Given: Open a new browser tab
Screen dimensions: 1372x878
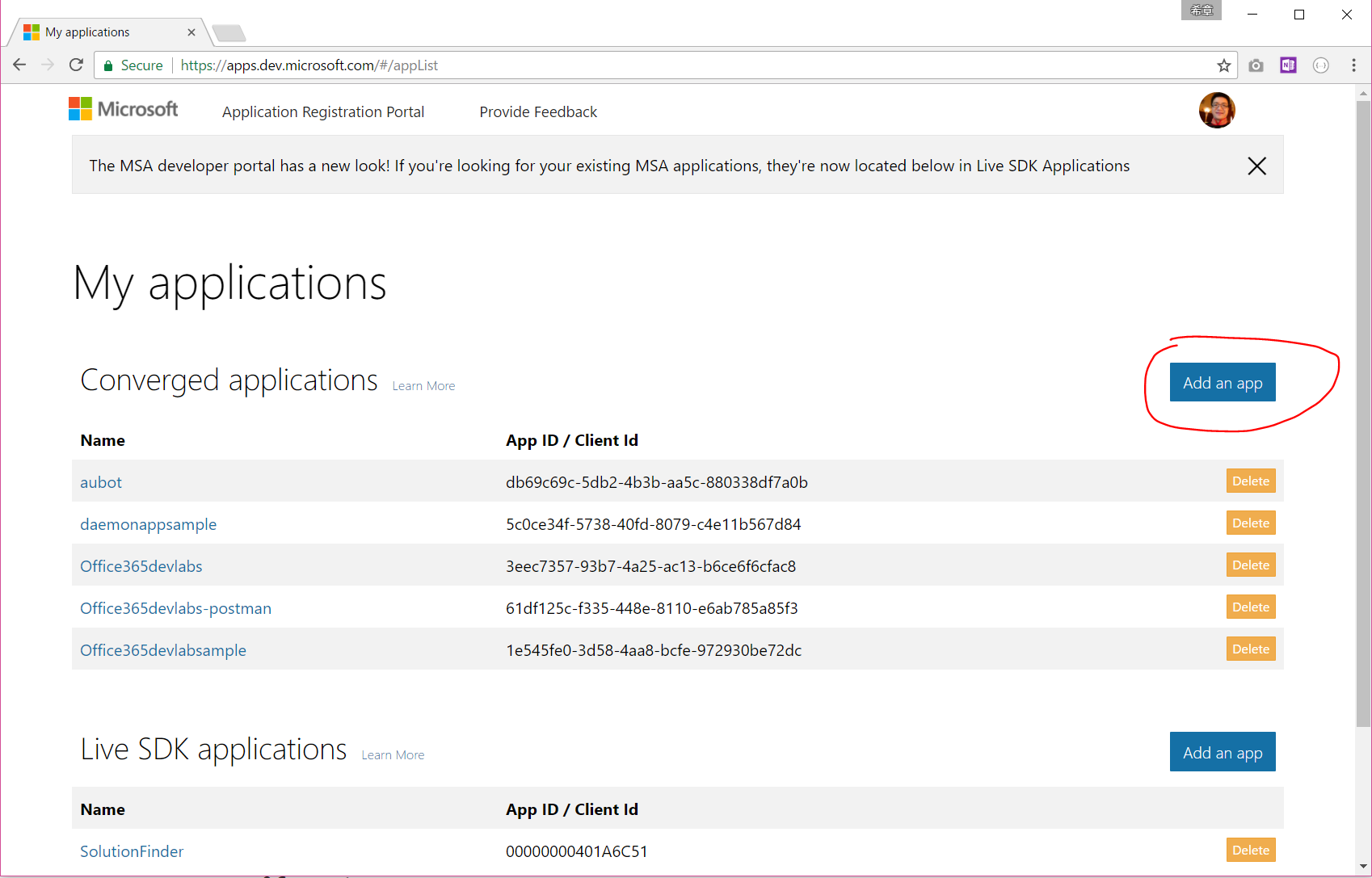Looking at the screenshot, I should pos(229,33).
